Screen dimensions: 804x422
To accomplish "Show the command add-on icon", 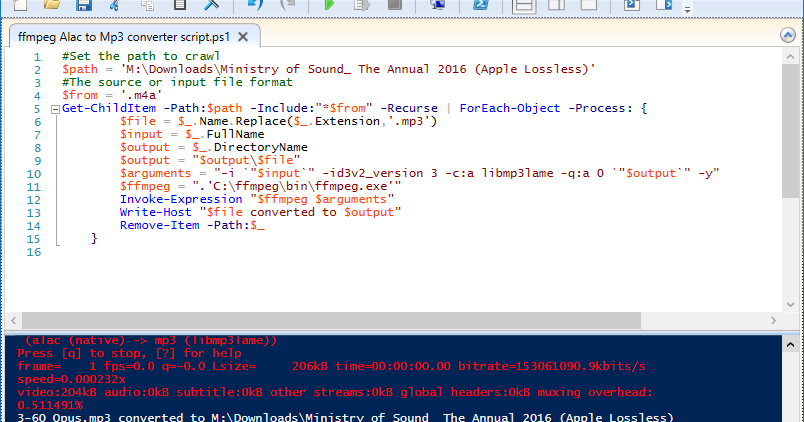I will click(x=664, y=5).
